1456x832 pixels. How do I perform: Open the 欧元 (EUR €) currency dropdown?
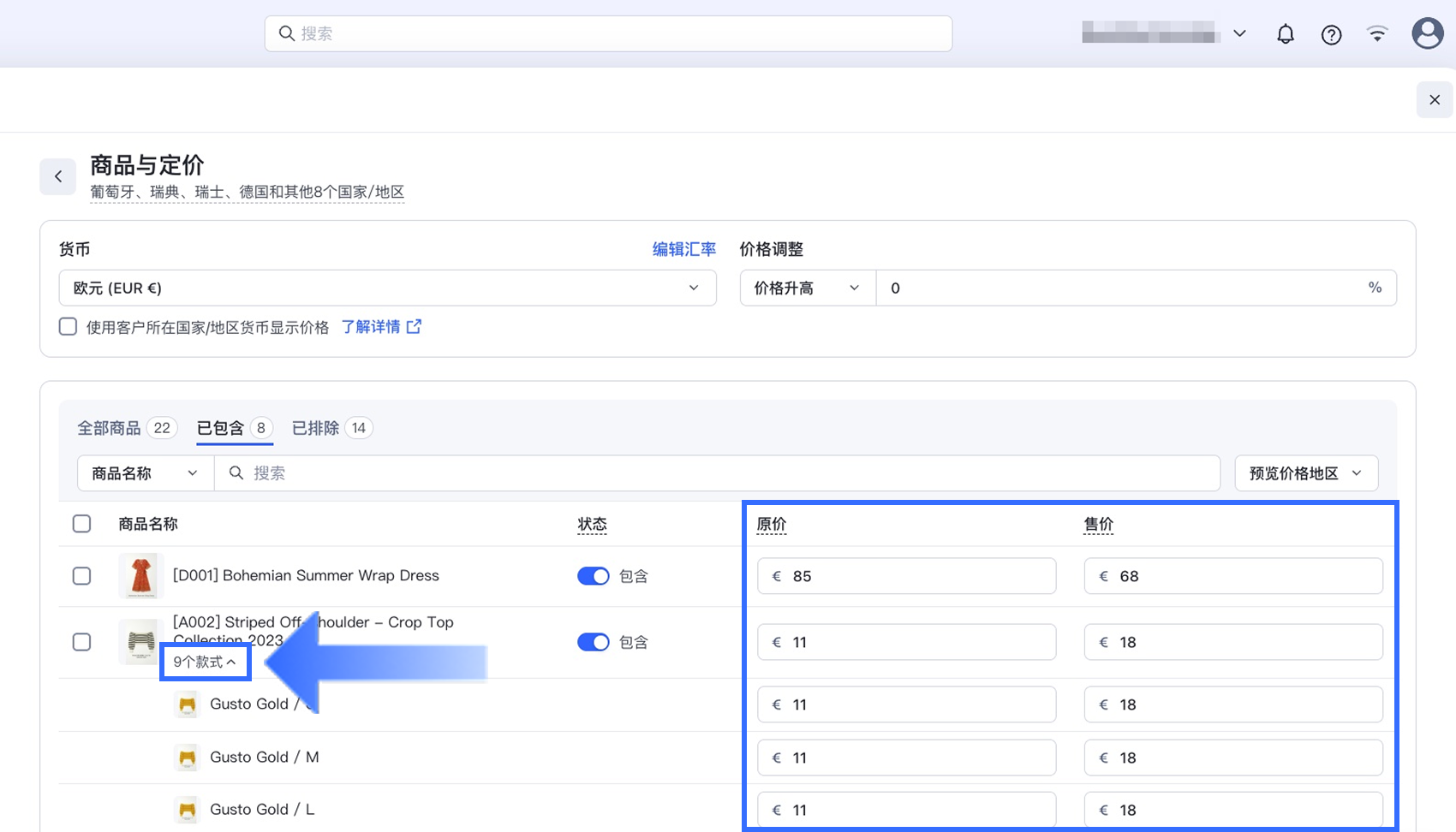tap(387, 288)
